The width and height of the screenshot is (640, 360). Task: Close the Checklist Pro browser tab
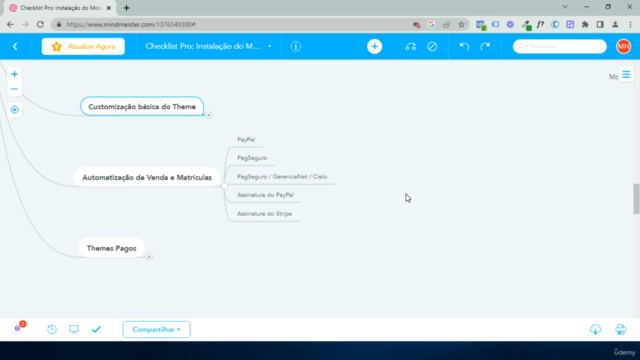point(109,8)
